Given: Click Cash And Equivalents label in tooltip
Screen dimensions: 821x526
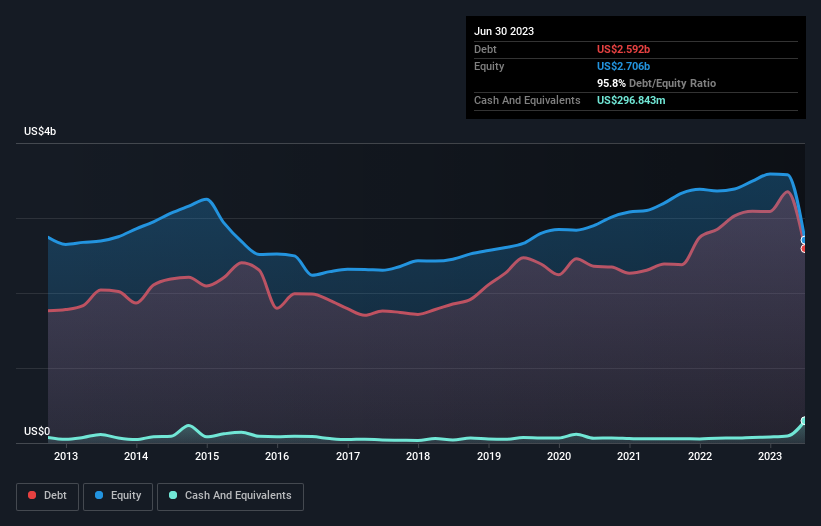Looking at the screenshot, I should pos(527,100).
